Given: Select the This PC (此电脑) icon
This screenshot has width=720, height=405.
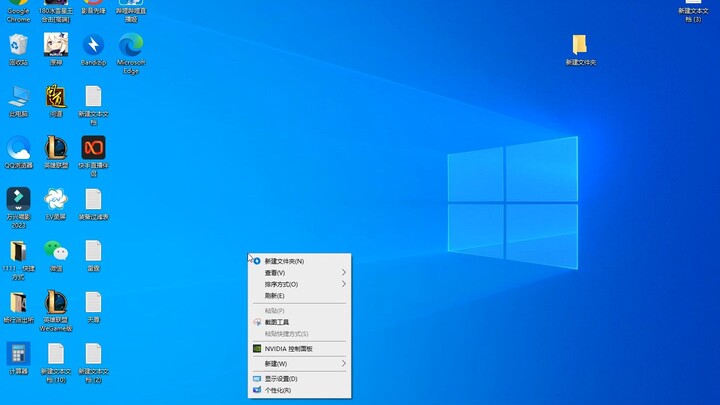Looking at the screenshot, I should click(x=18, y=101).
